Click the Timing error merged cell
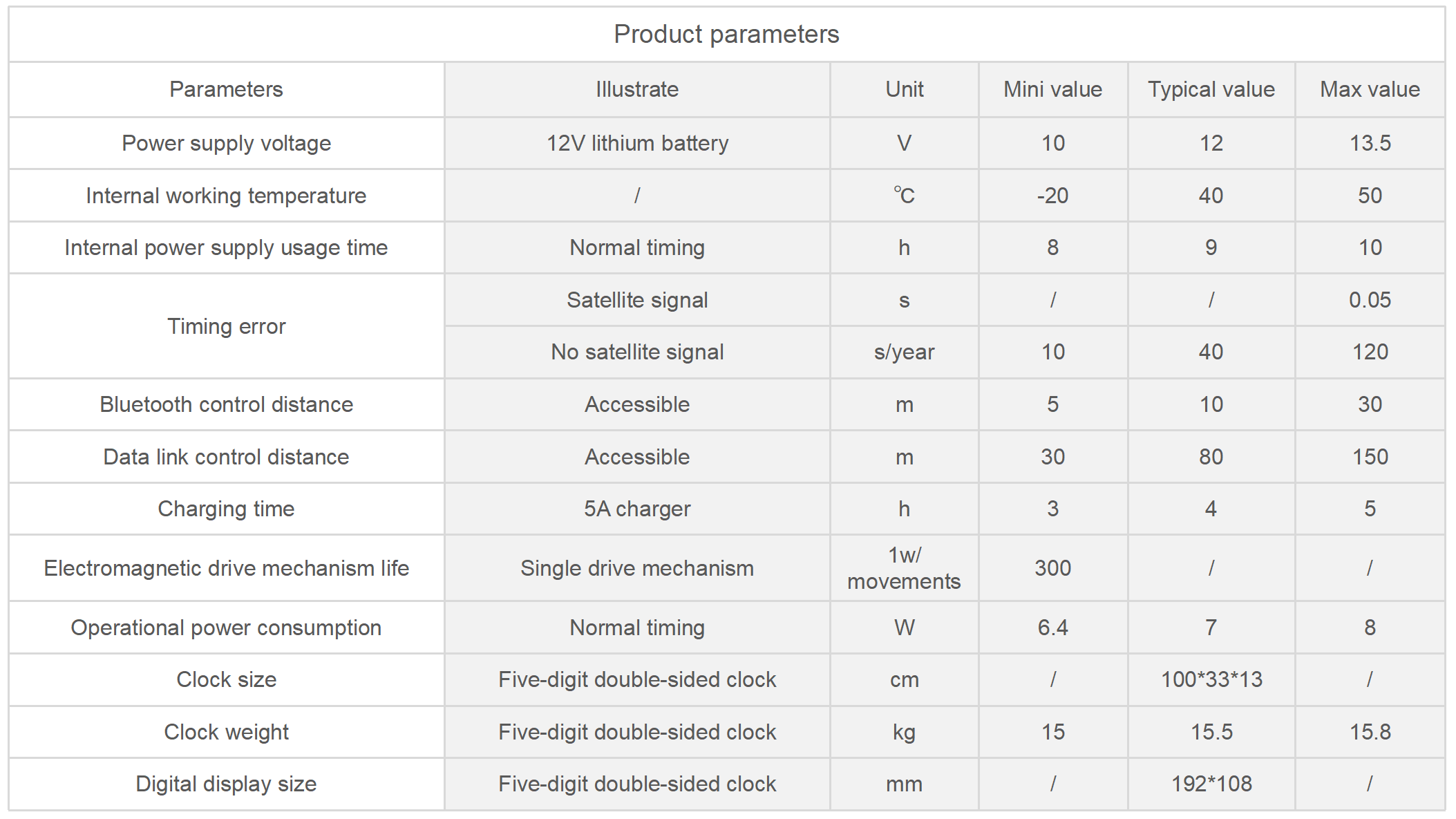Image resolution: width=1456 pixels, height=819 pixels. (227, 326)
